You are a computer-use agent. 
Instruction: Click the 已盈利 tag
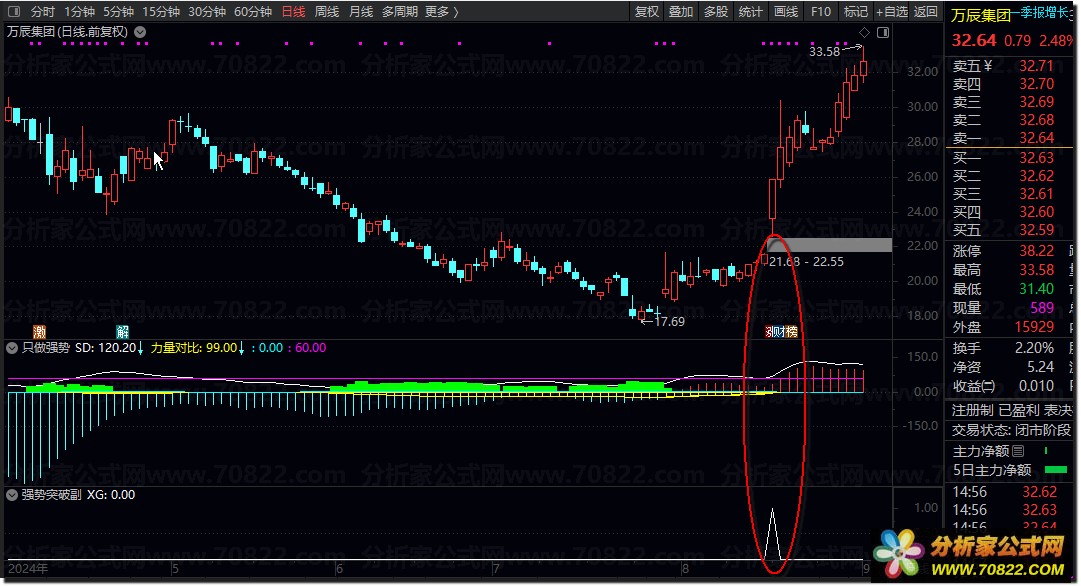pos(1018,411)
